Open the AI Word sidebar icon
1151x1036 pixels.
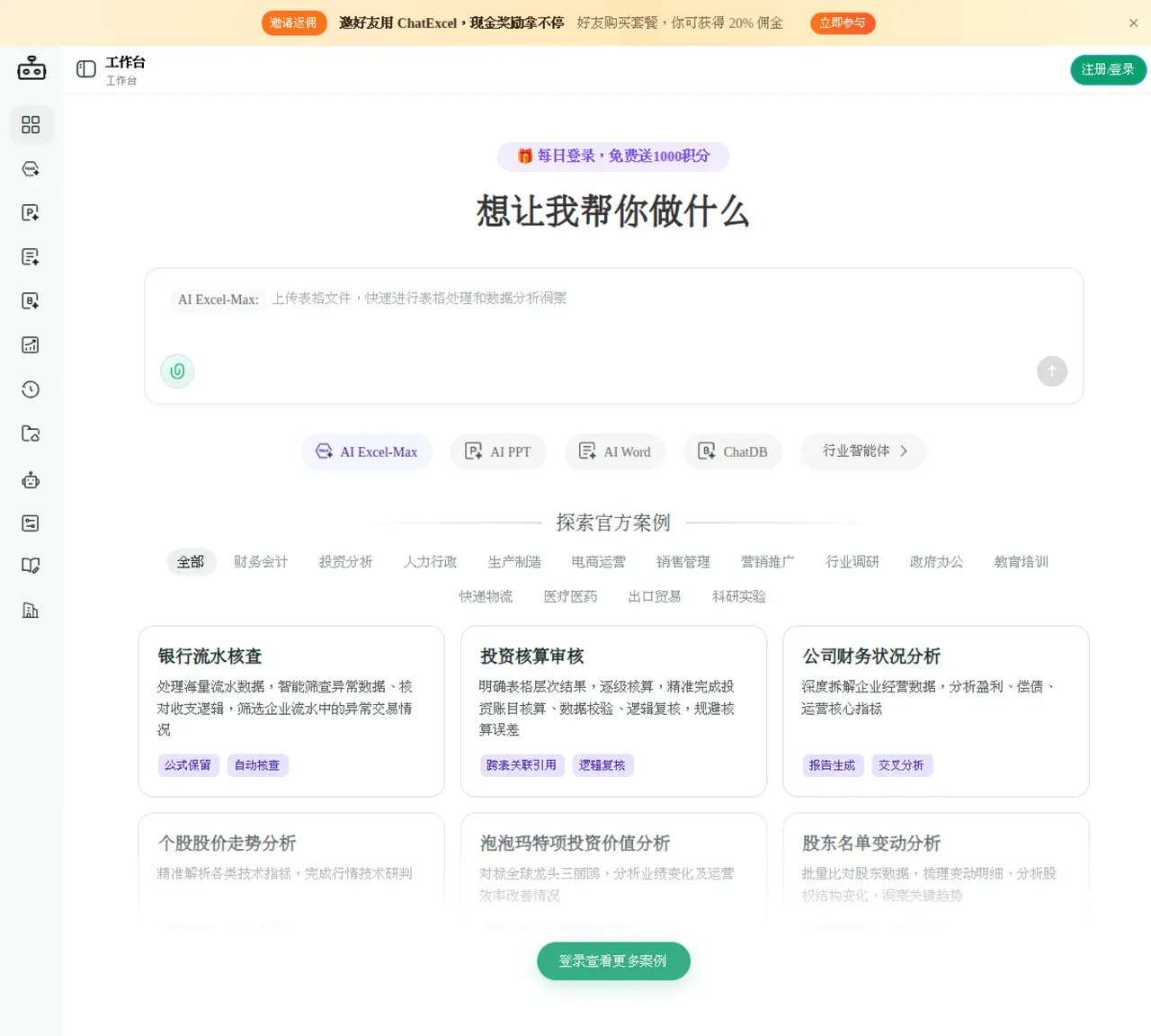tap(31, 257)
